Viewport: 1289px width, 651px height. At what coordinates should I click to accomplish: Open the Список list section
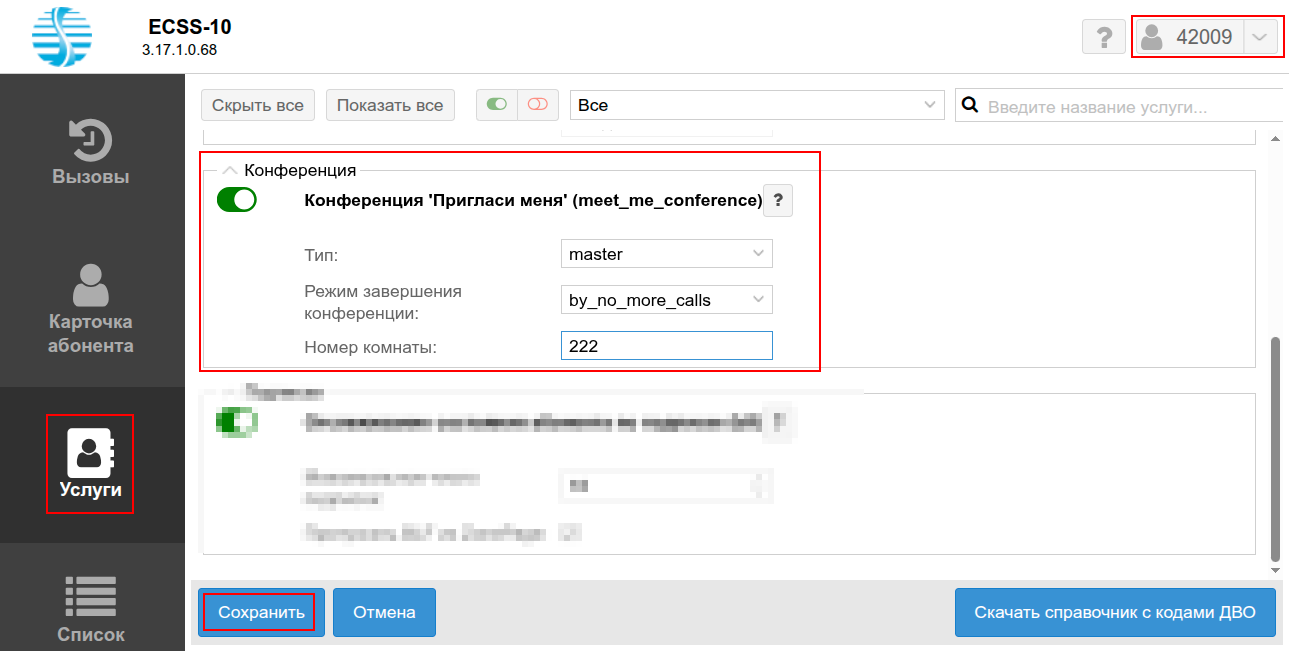point(91,608)
